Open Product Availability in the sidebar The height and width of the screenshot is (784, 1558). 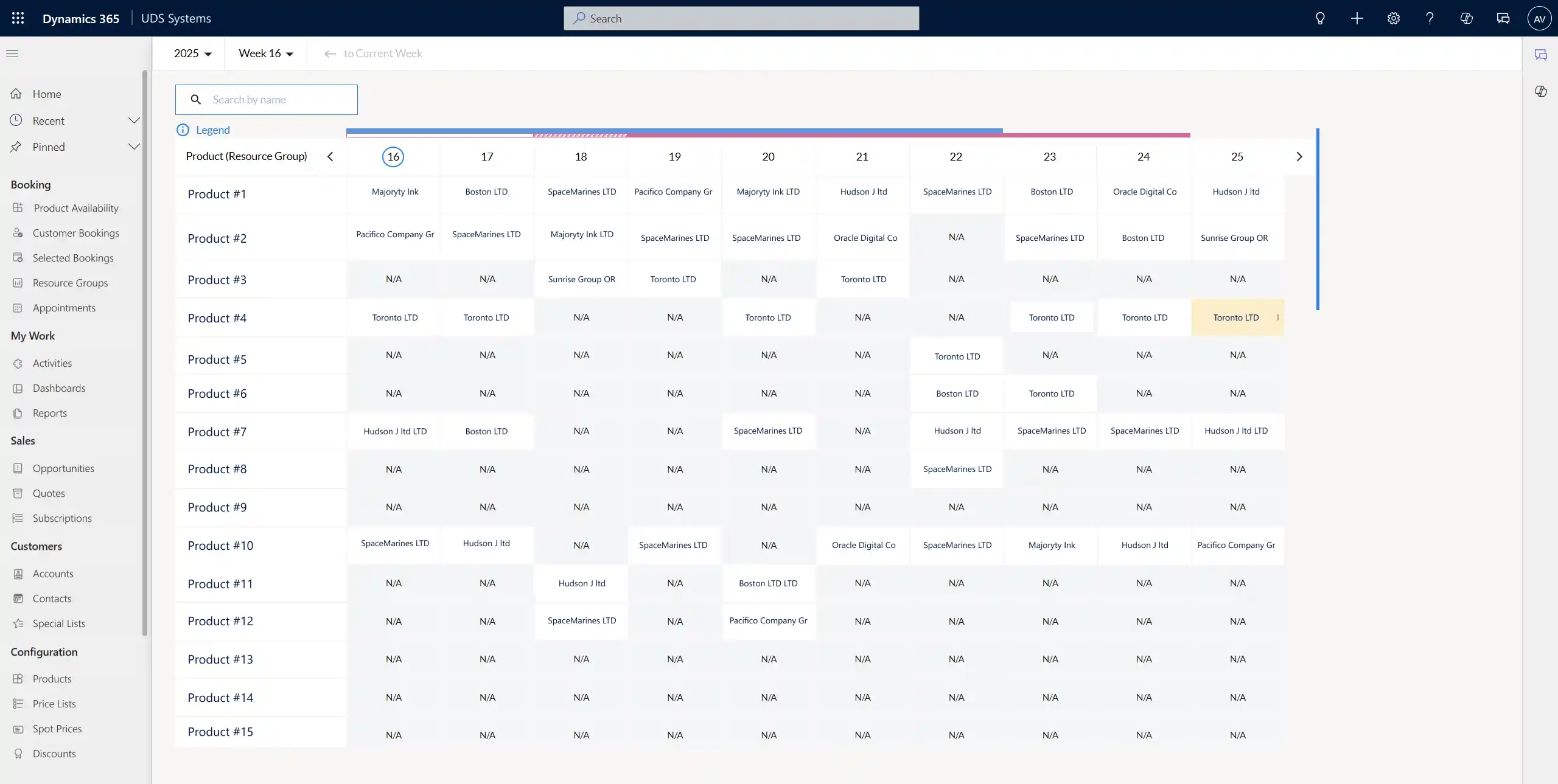point(75,207)
